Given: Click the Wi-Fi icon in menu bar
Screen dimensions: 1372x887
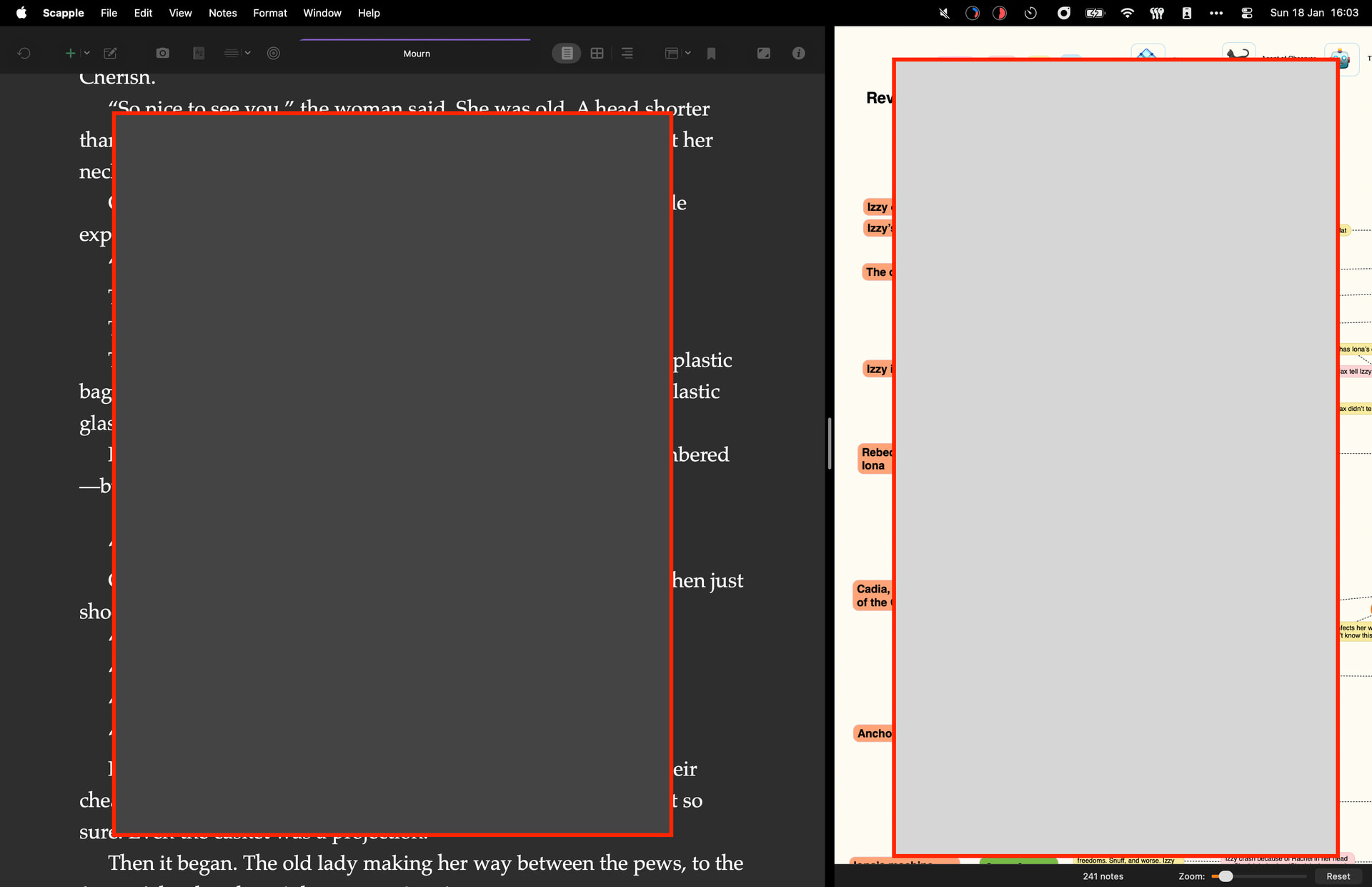Looking at the screenshot, I should [1127, 13].
